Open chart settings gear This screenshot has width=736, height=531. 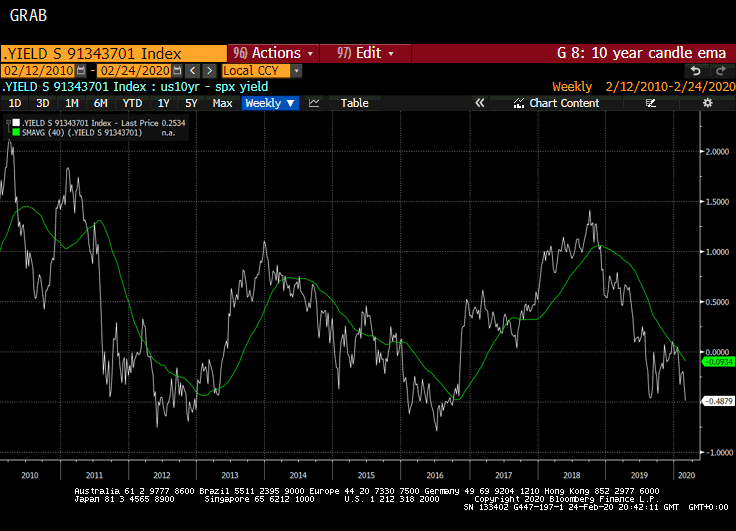coord(707,103)
